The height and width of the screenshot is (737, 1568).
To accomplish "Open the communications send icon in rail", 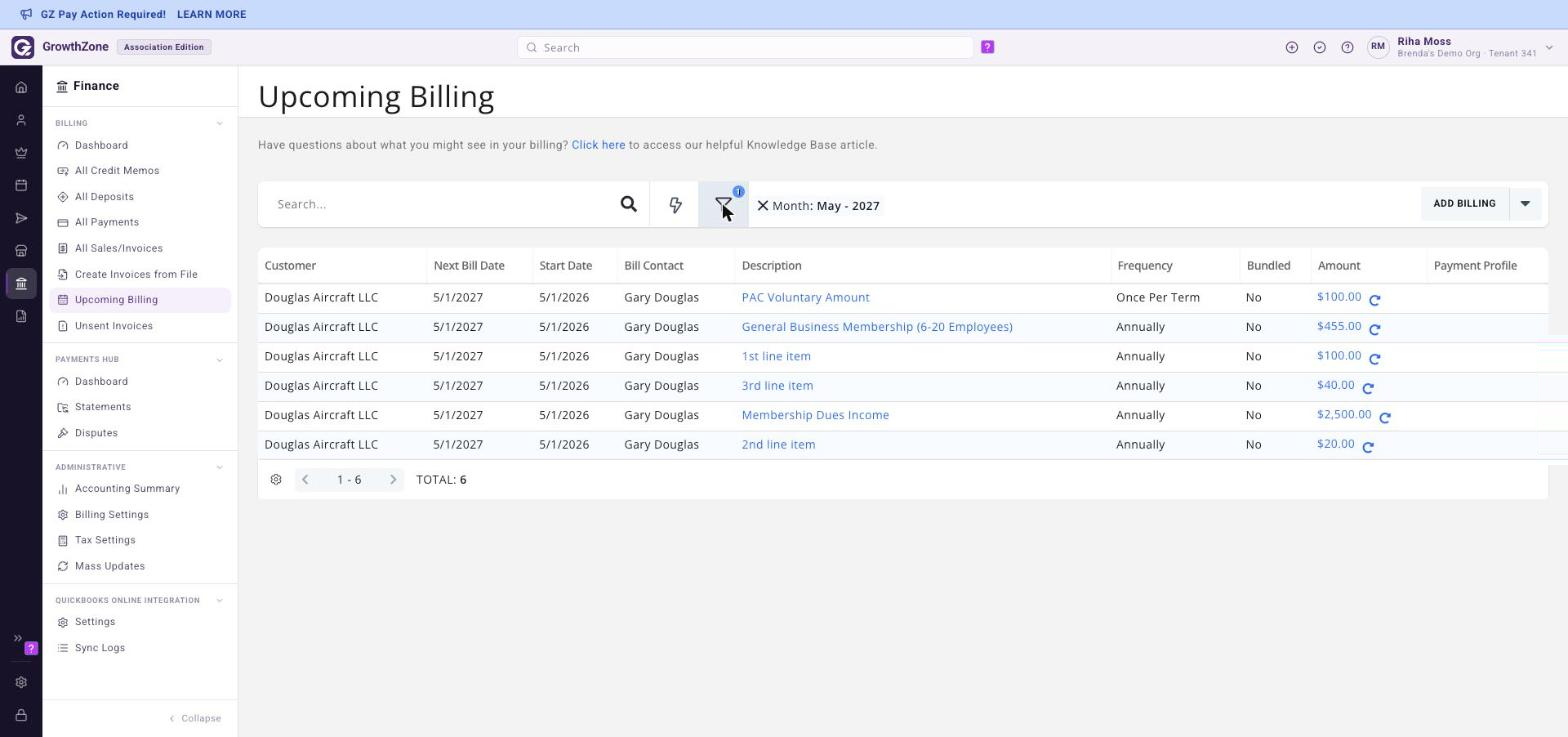I will click(x=21, y=219).
